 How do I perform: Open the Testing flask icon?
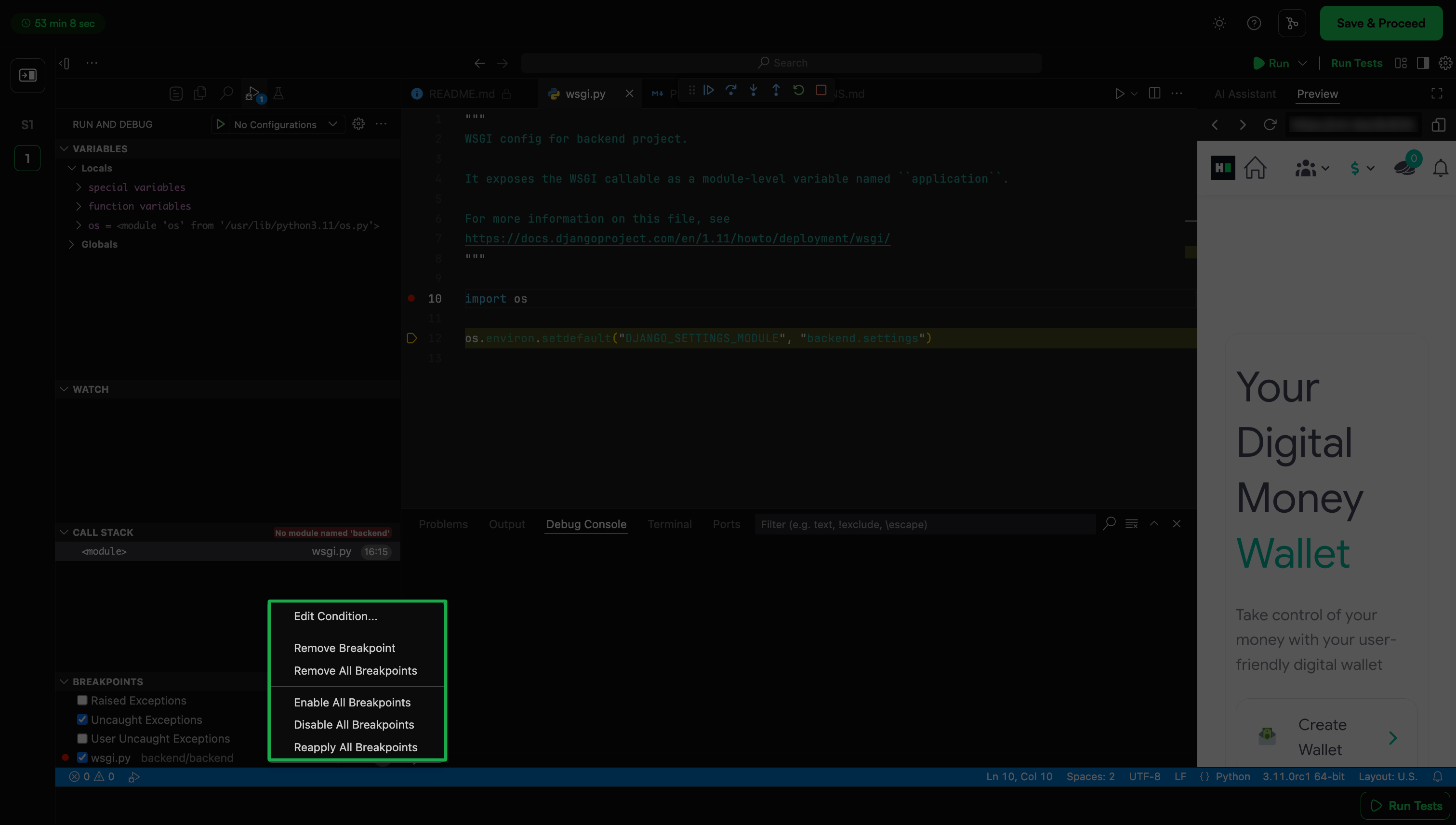[278, 93]
